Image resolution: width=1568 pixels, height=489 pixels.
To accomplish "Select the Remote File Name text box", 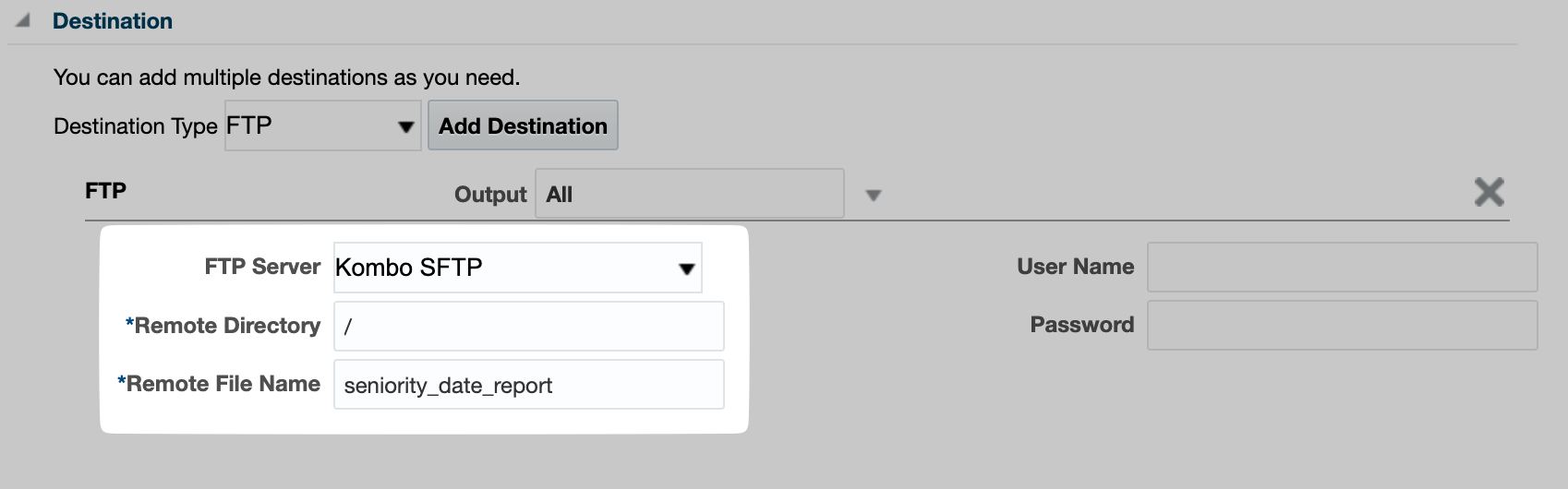I will pyautogui.click(x=529, y=385).
